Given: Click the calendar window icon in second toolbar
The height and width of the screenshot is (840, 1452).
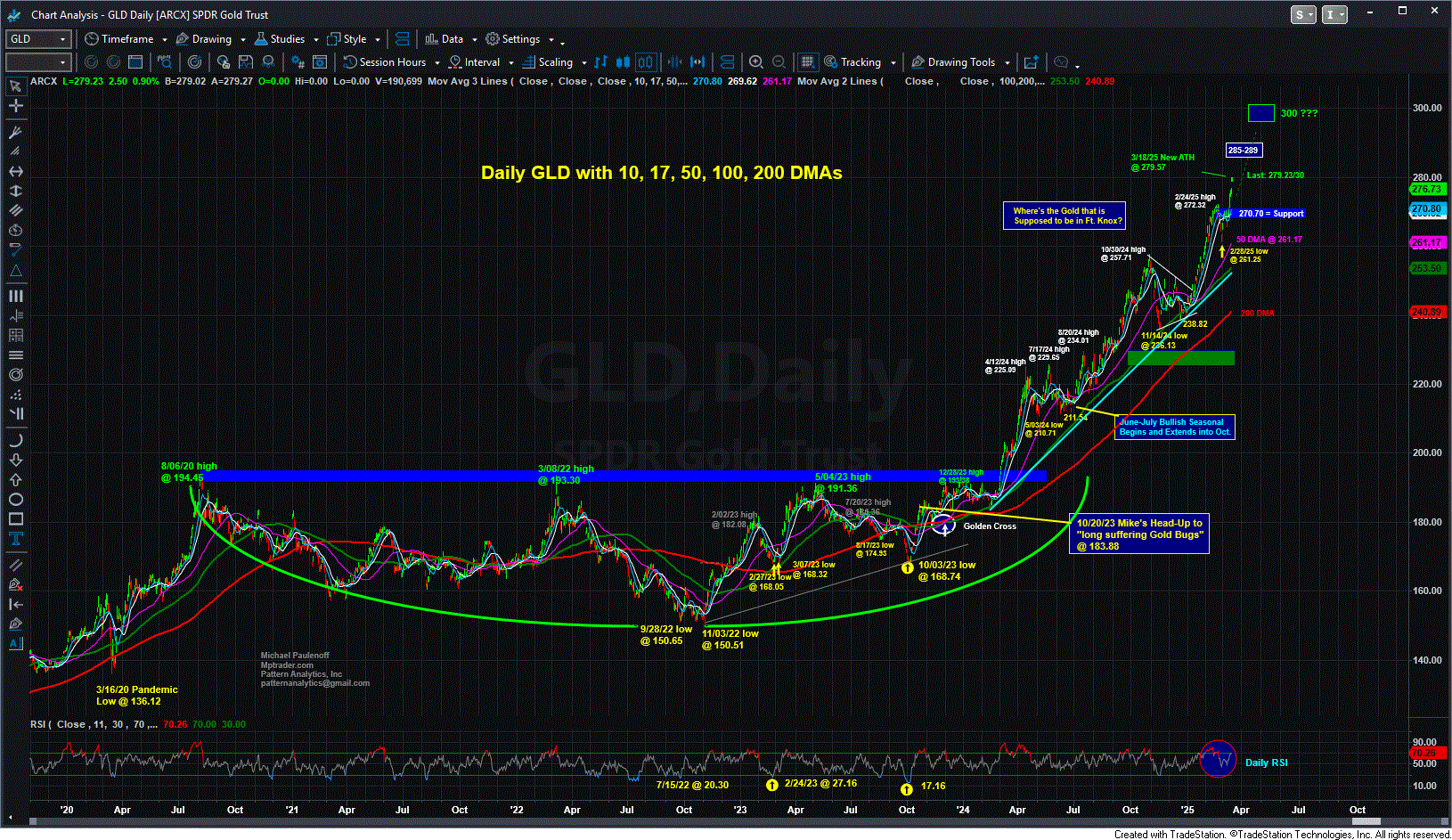Looking at the screenshot, I should coord(135,62).
